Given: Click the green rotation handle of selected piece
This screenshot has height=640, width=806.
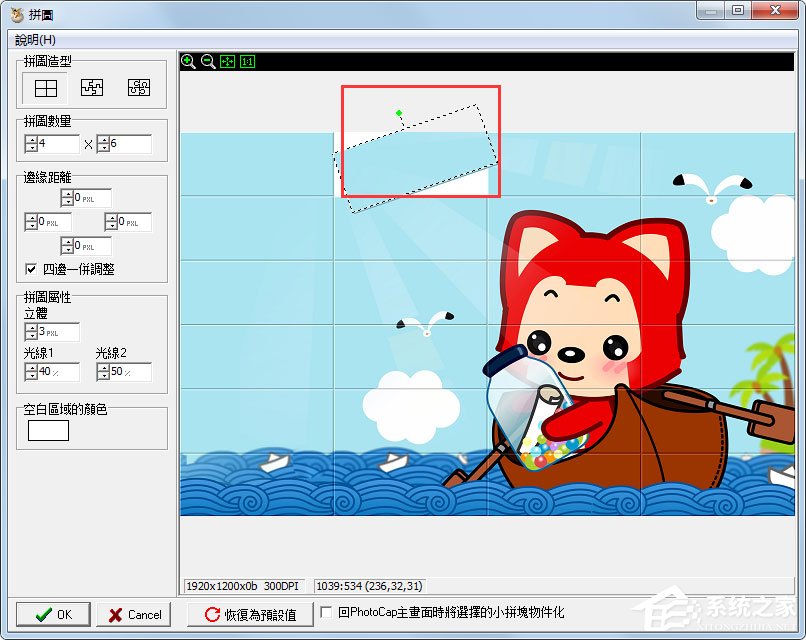Looking at the screenshot, I should click(x=399, y=113).
